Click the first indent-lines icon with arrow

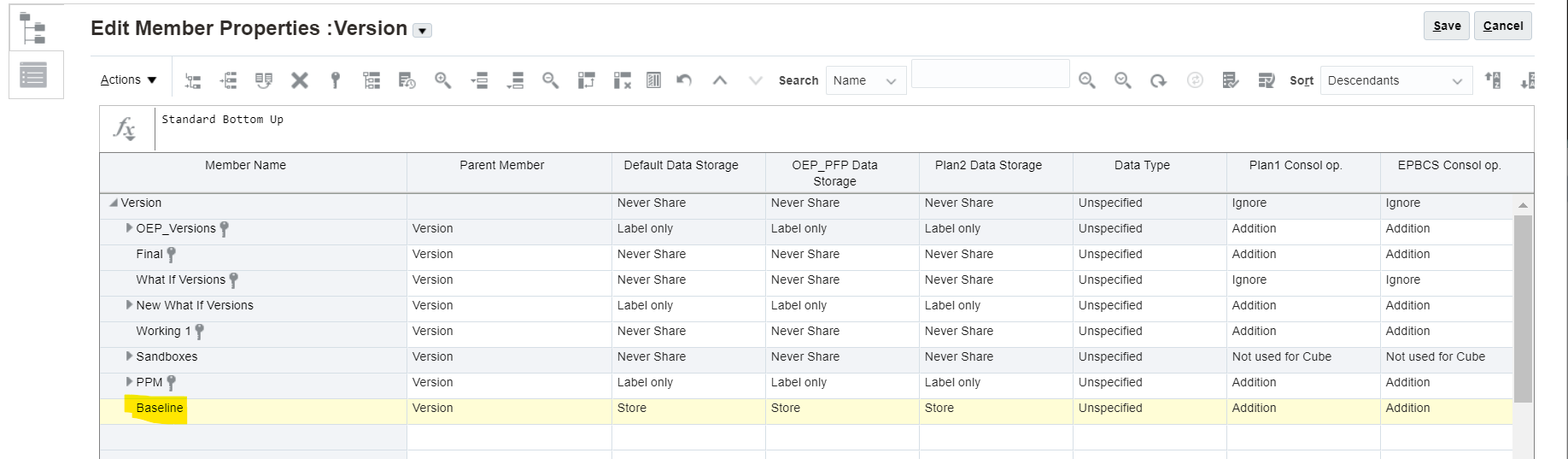click(x=479, y=80)
